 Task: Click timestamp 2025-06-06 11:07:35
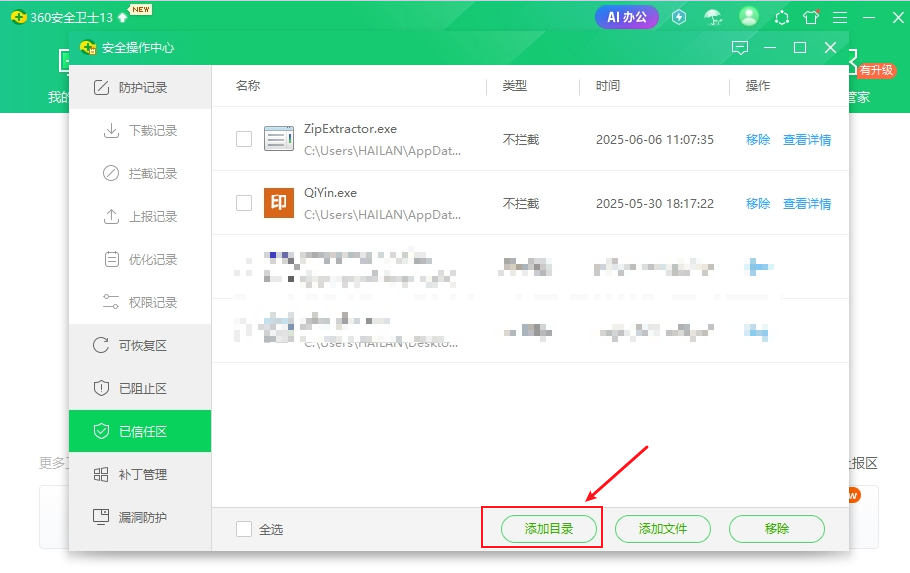pyautogui.click(x=655, y=139)
